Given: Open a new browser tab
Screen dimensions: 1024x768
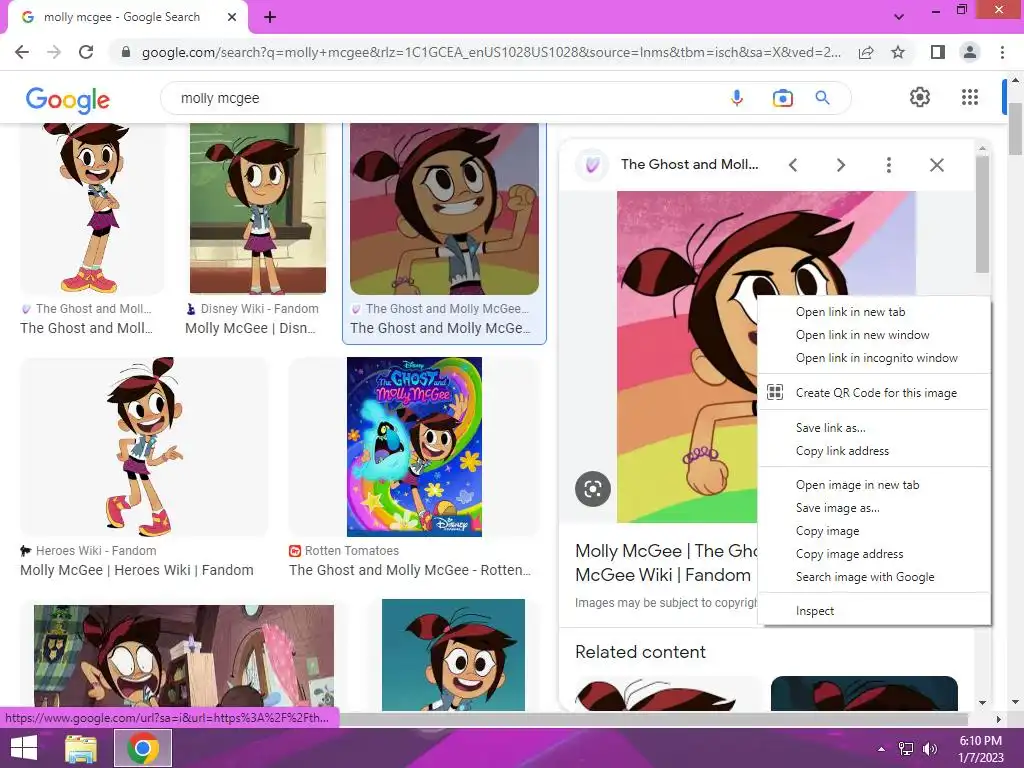Looking at the screenshot, I should coord(270,17).
